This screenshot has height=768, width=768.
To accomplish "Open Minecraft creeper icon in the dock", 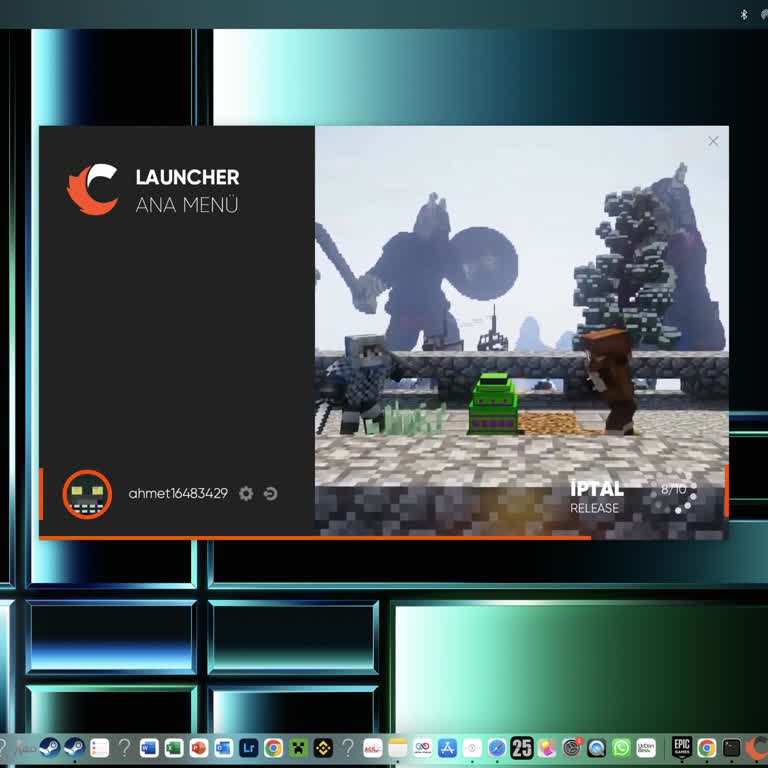I will 298,748.
